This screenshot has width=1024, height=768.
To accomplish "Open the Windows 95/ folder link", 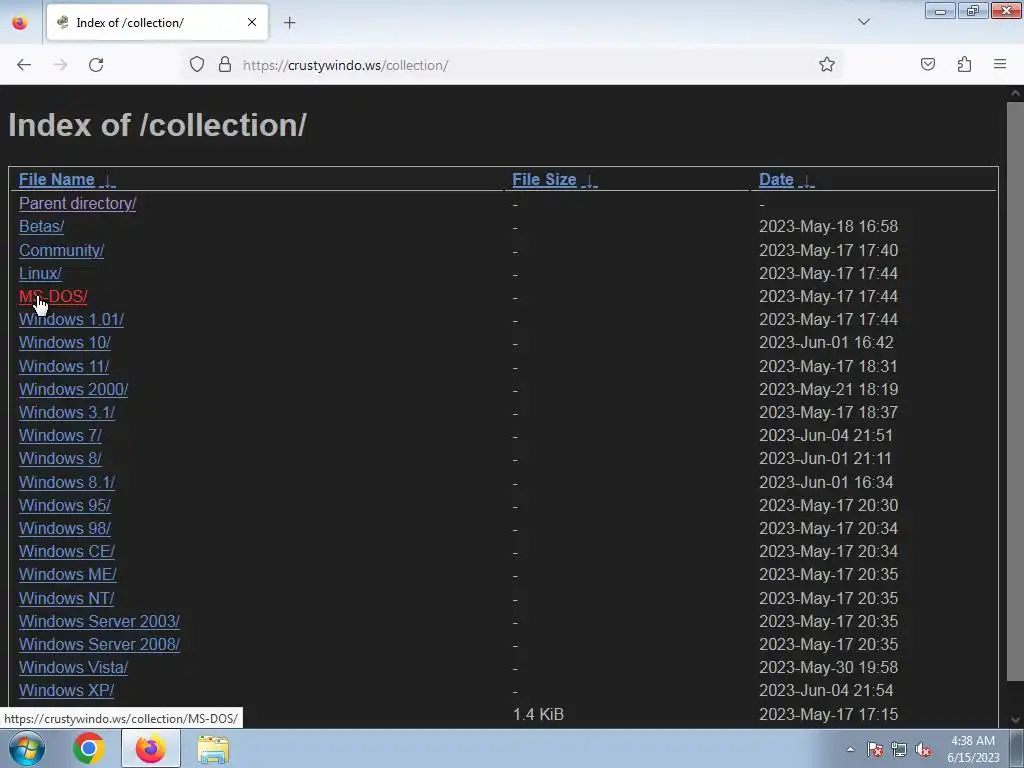I will pyautogui.click(x=65, y=505).
